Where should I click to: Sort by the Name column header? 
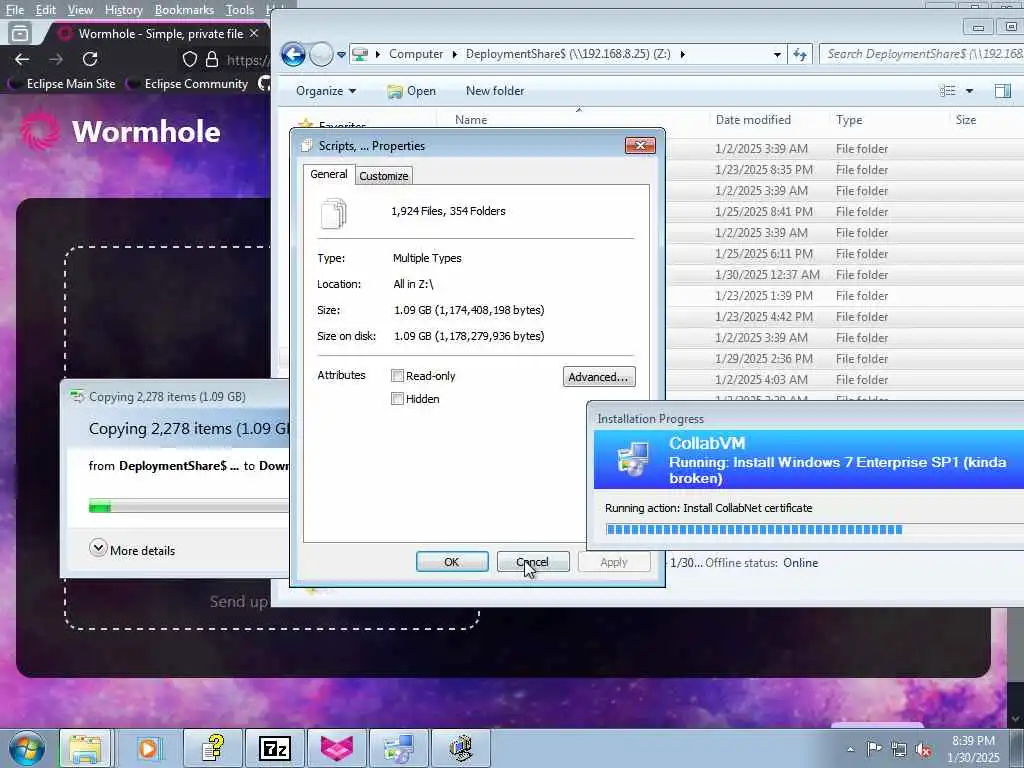tap(471, 120)
